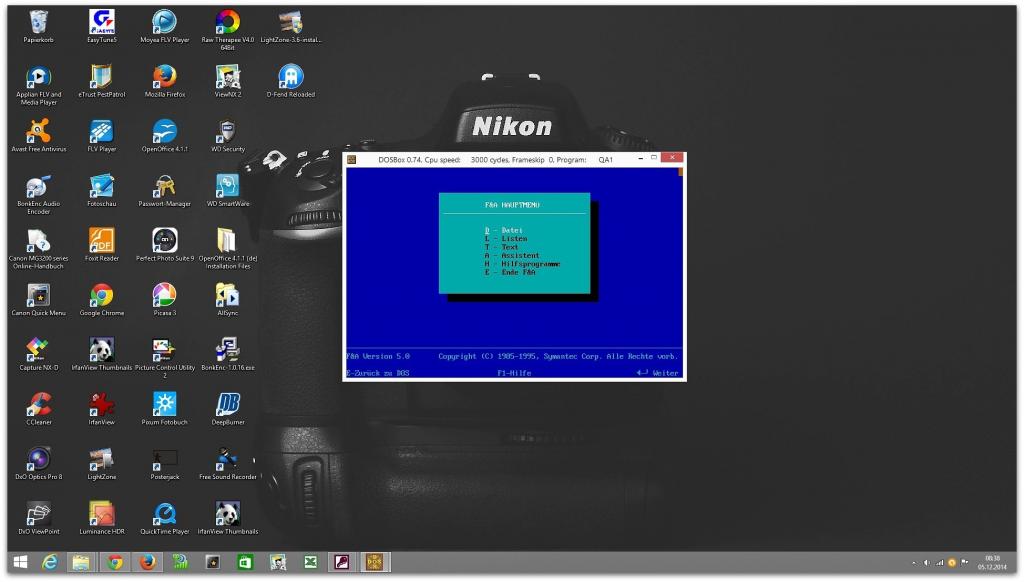The width and height of the screenshot is (1024, 582).
Task: Open File Explorer in the taskbar
Action: tap(81, 562)
